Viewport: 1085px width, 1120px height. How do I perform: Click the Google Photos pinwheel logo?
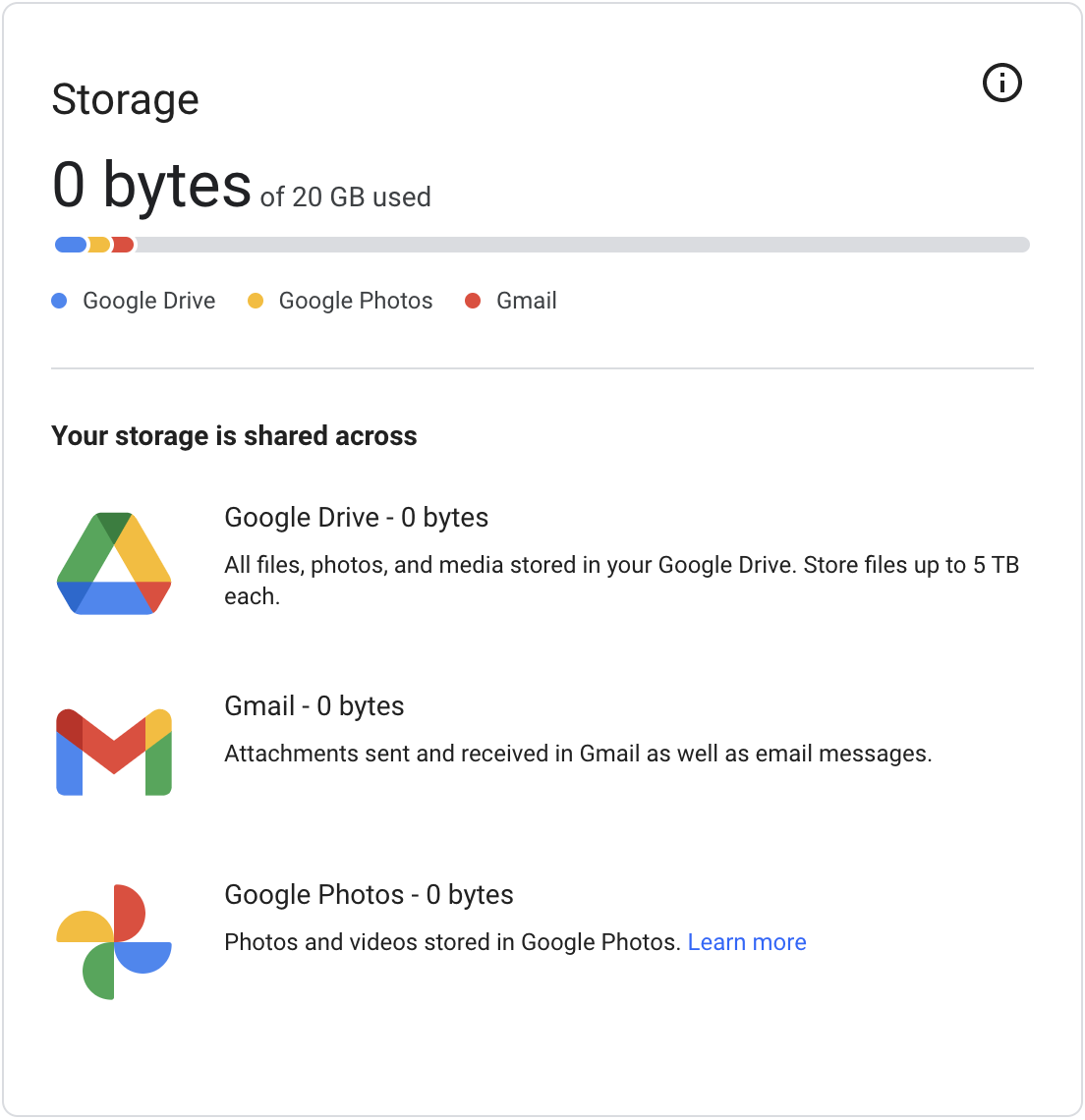(114, 941)
